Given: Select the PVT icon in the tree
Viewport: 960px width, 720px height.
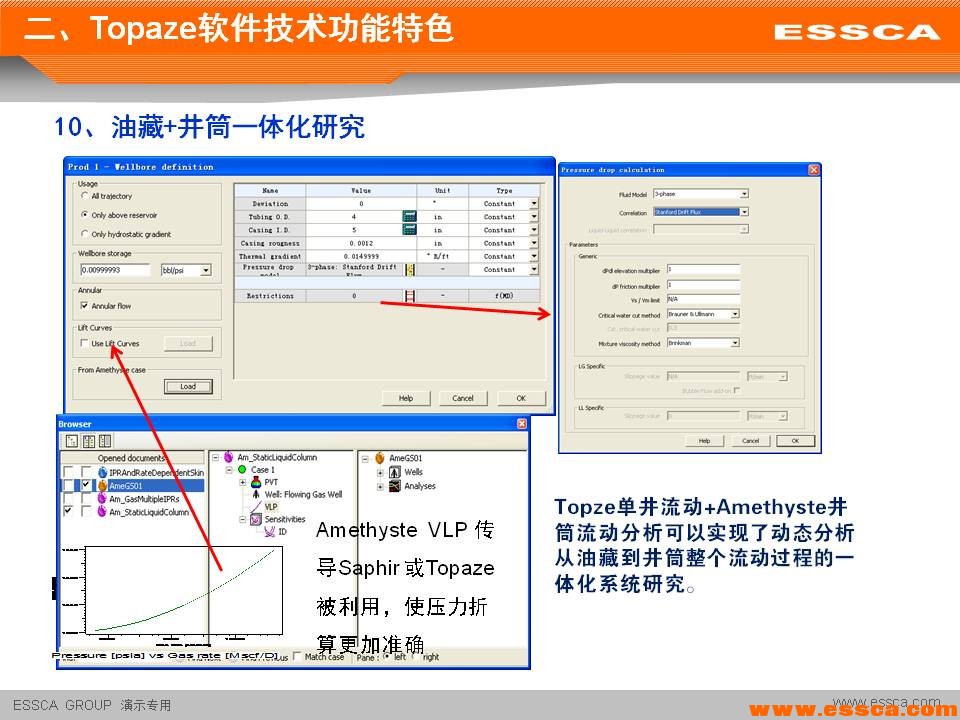Looking at the screenshot, I should 256,482.
